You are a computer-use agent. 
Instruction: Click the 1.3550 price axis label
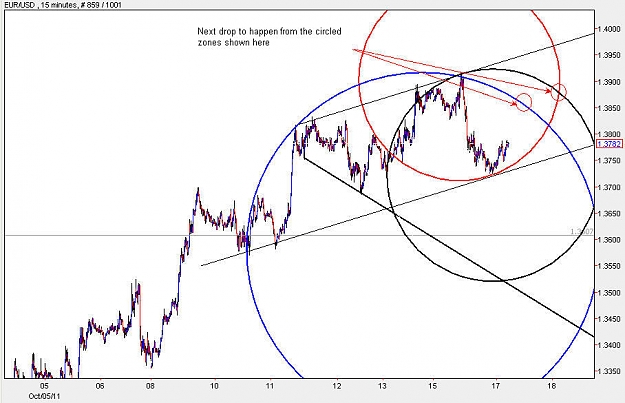click(x=609, y=266)
